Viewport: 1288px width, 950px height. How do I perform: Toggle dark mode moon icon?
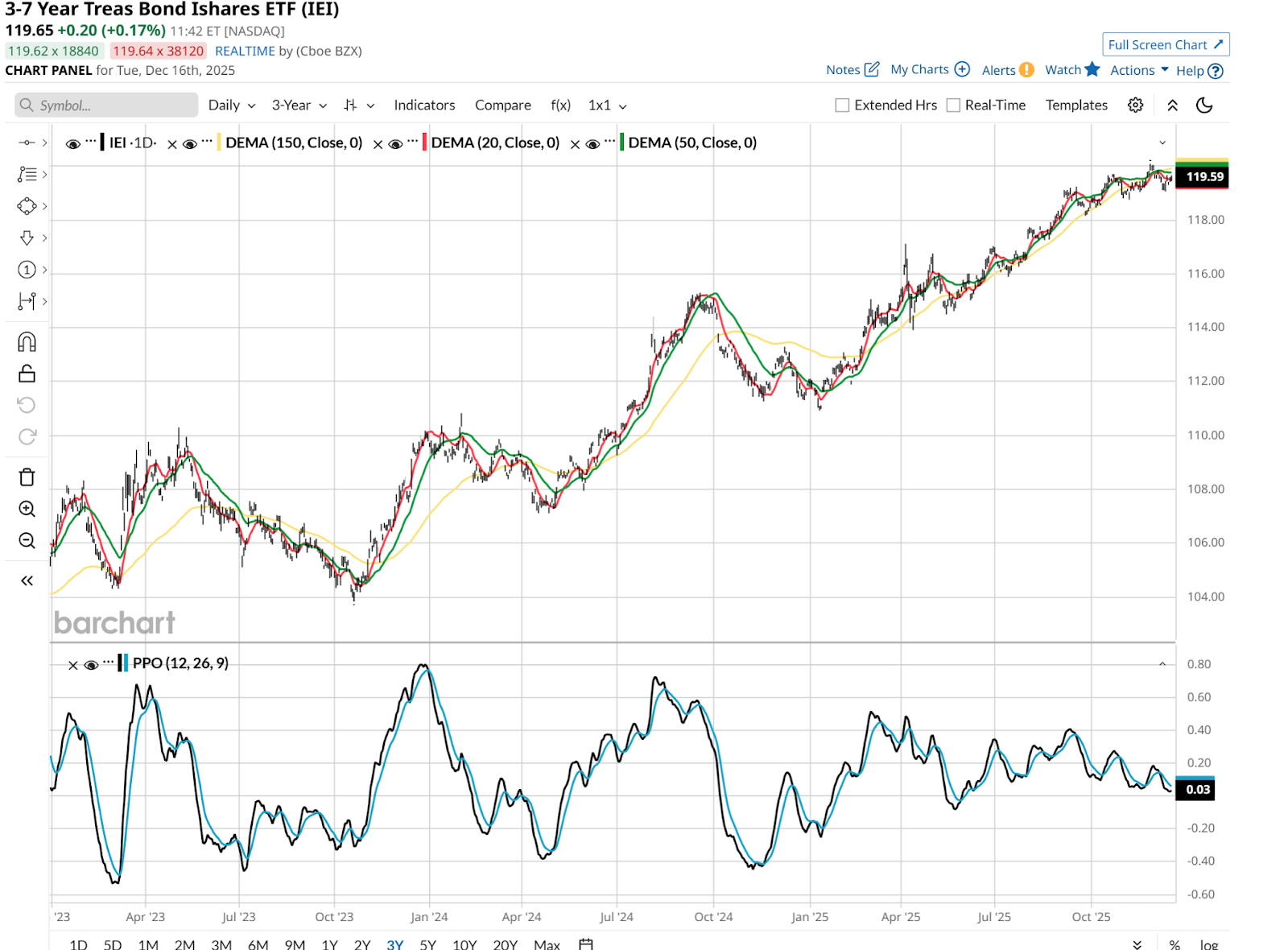[x=1204, y=105]
